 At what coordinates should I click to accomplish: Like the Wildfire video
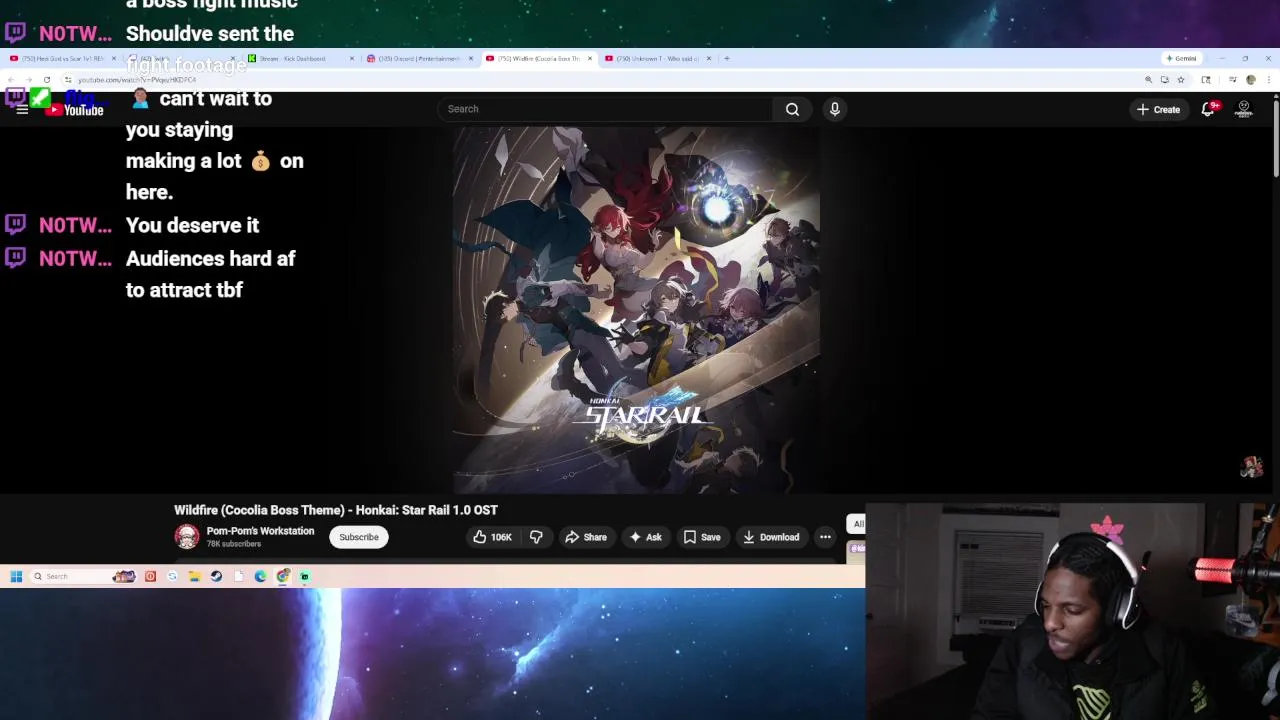[x=492, y=537]
